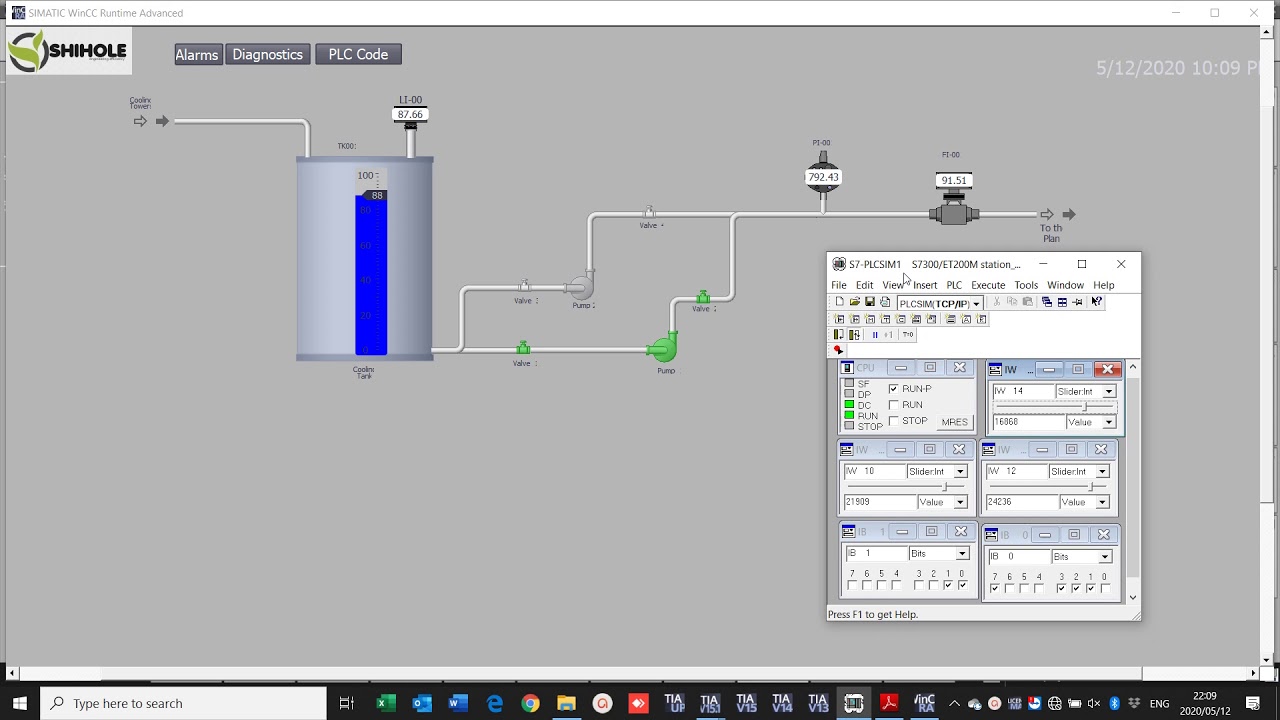Toggle bit 7 of IB 1
This screenshot has height=720, width=1280.
pos(852,585)
